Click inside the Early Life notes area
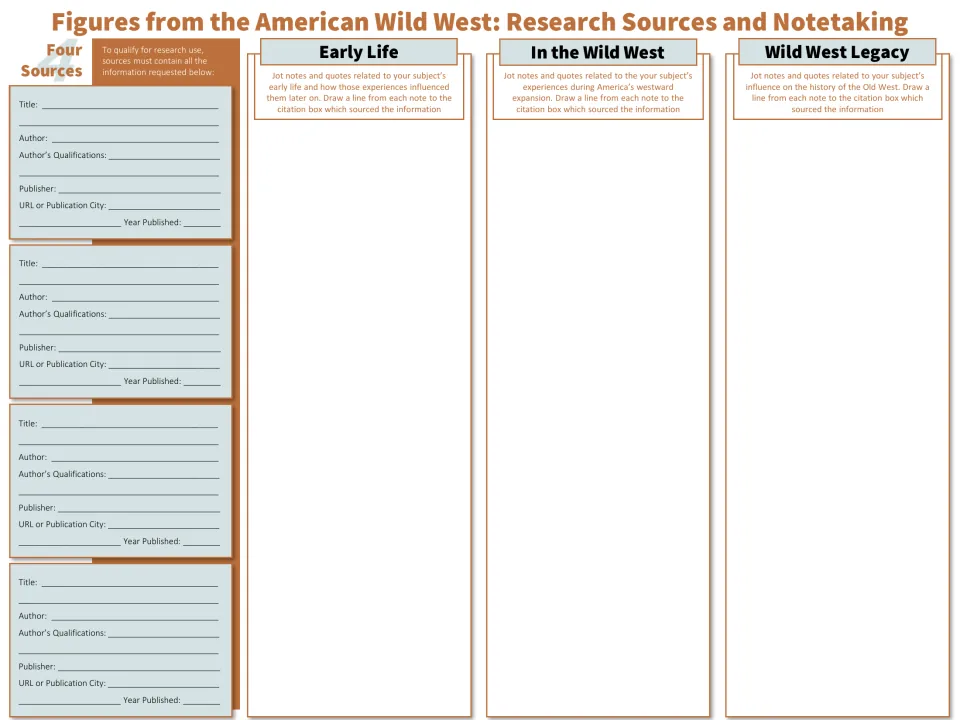 point(359,416)
